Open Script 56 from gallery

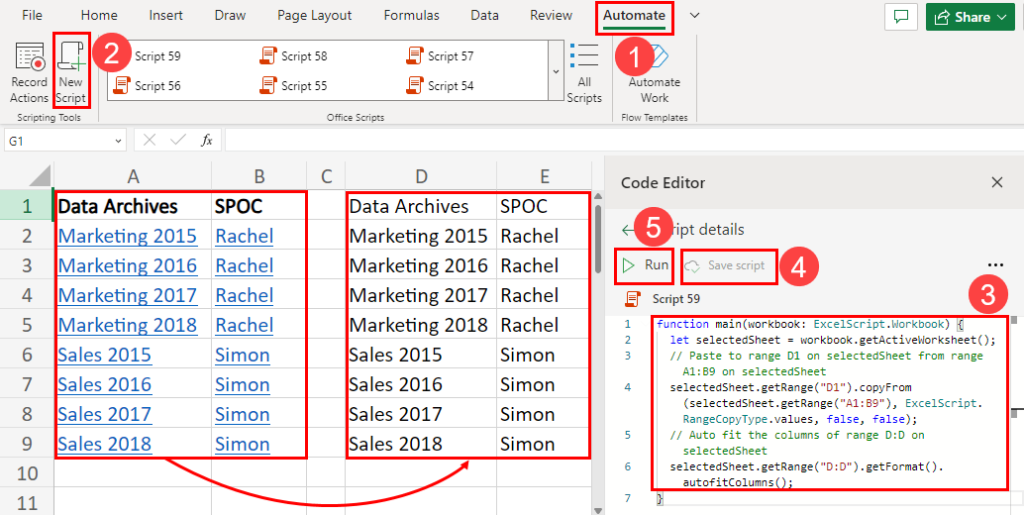pyautogui.click(x=147, y=86)
